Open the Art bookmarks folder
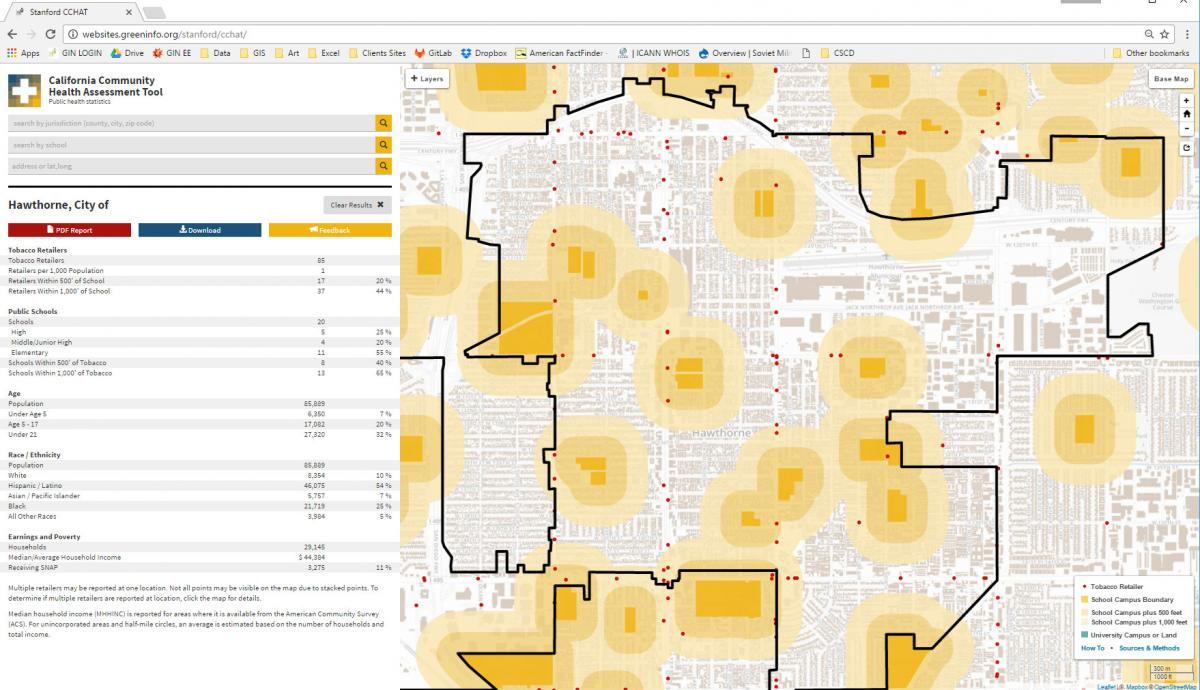Screen dimensions: 1200x690 286,53
